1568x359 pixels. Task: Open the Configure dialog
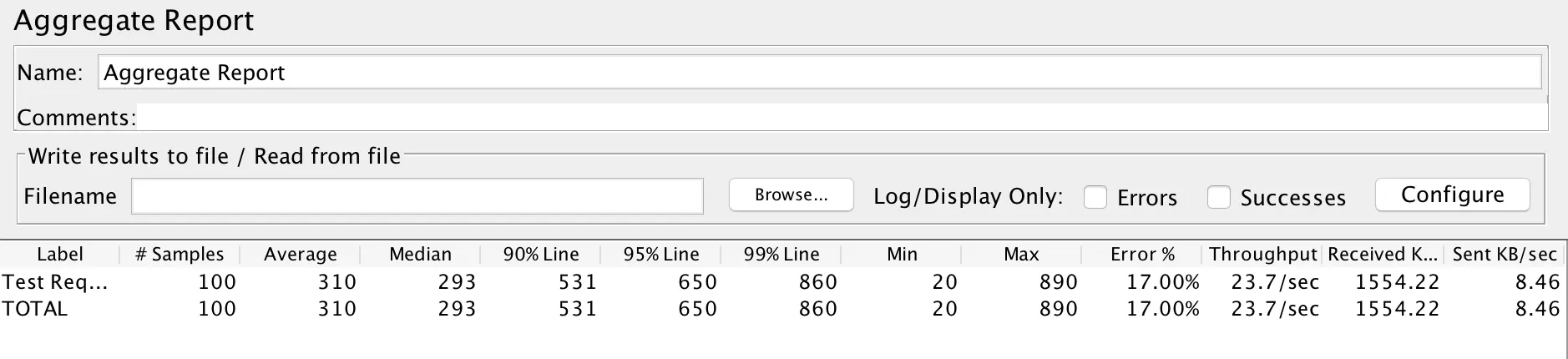click(x=1452, y=195)
